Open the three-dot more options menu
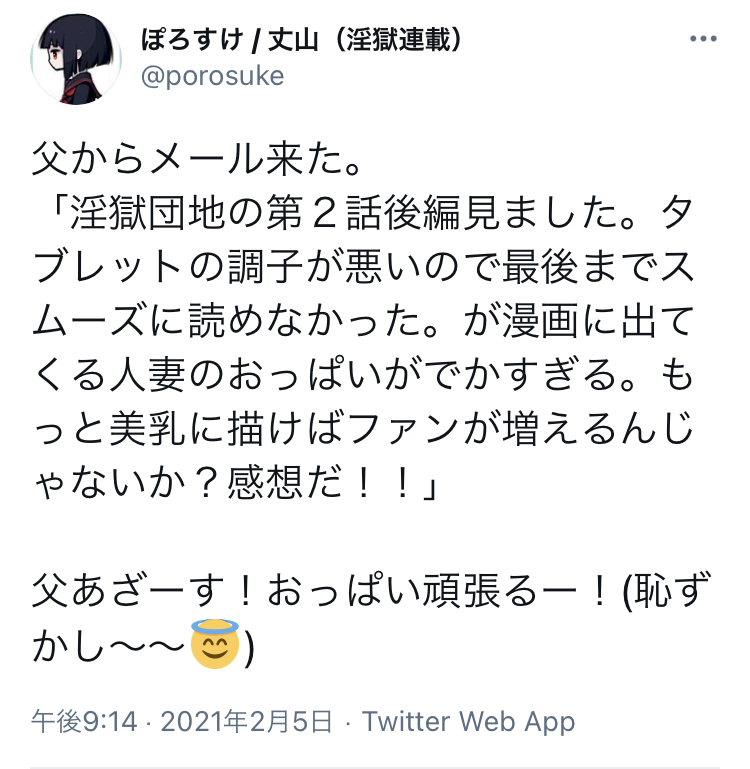This screenshot has width=750, height=769. click(703, 38)
